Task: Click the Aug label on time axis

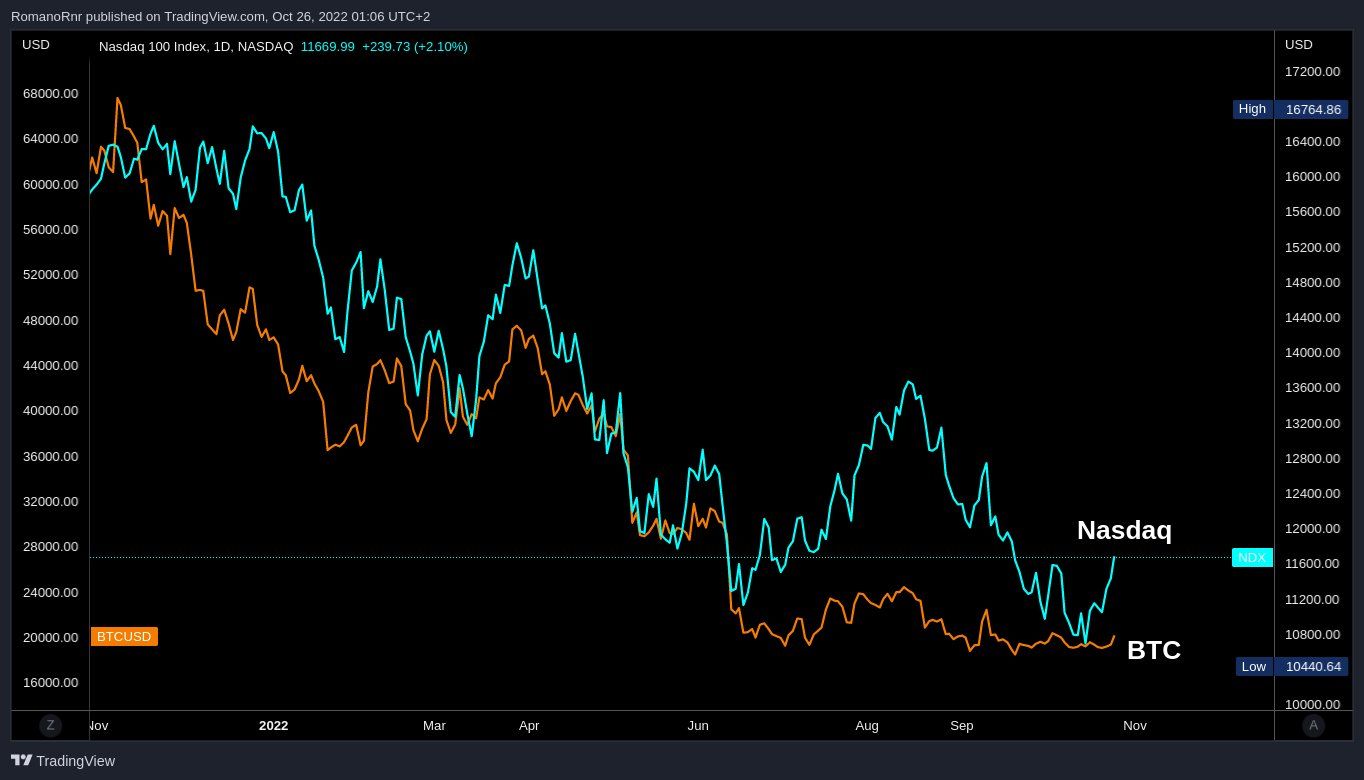Action: click(867, 726)
